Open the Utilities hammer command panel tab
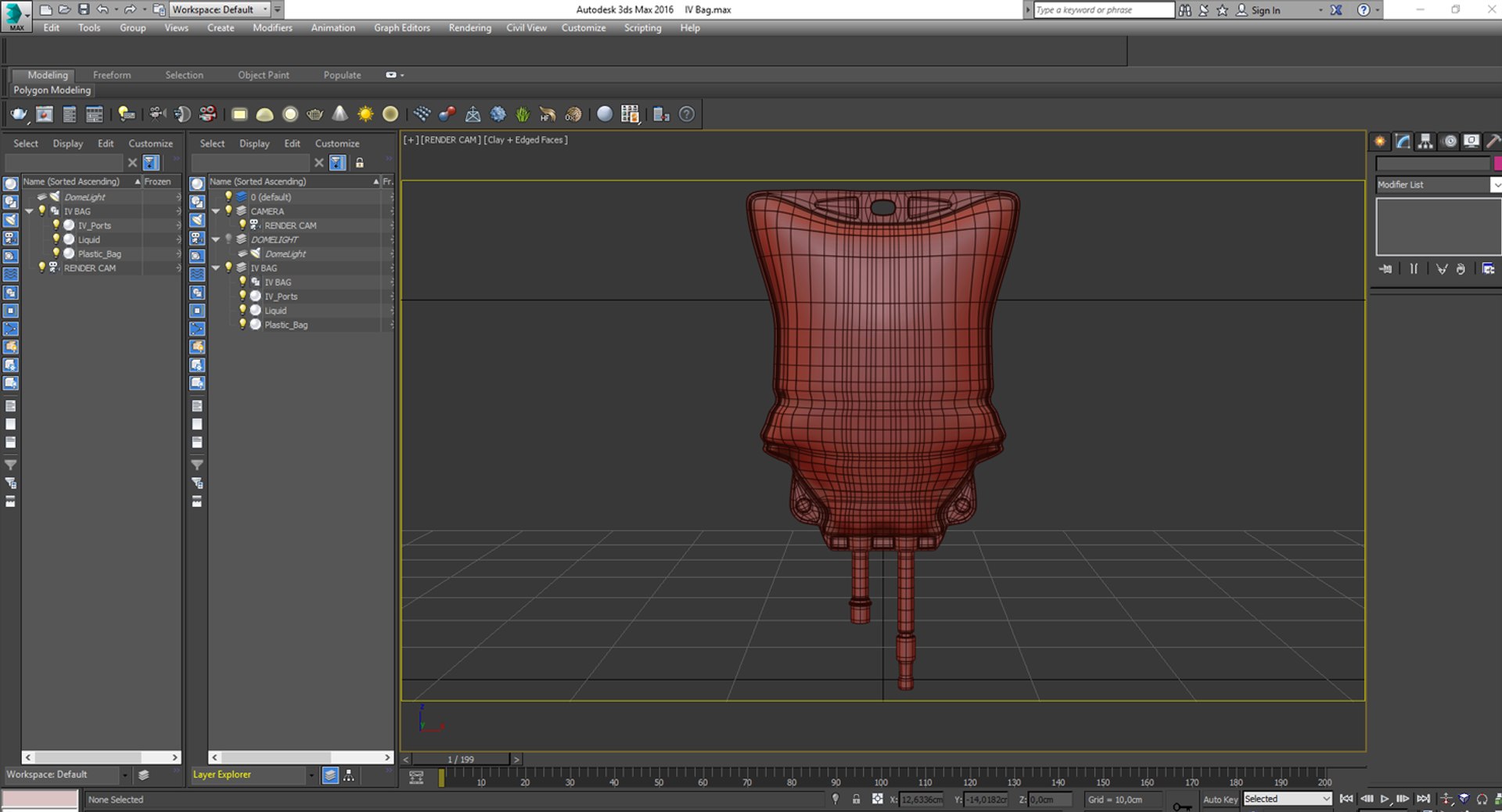 1493,142
